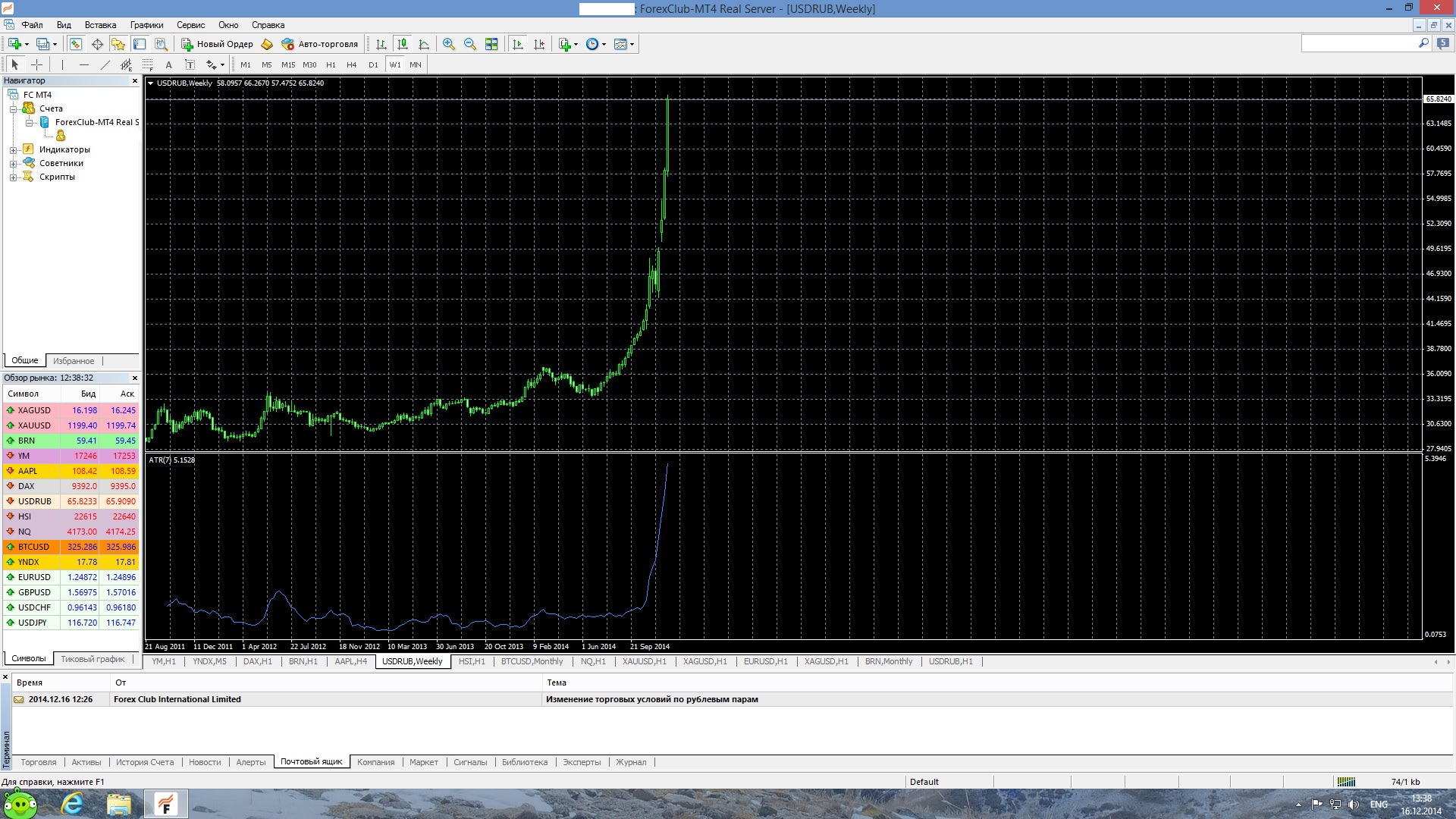The height and width of the screenshot is (819, 1456).
Task: Select the Fibonacci retracement tool
Action: tap(148, 64)
